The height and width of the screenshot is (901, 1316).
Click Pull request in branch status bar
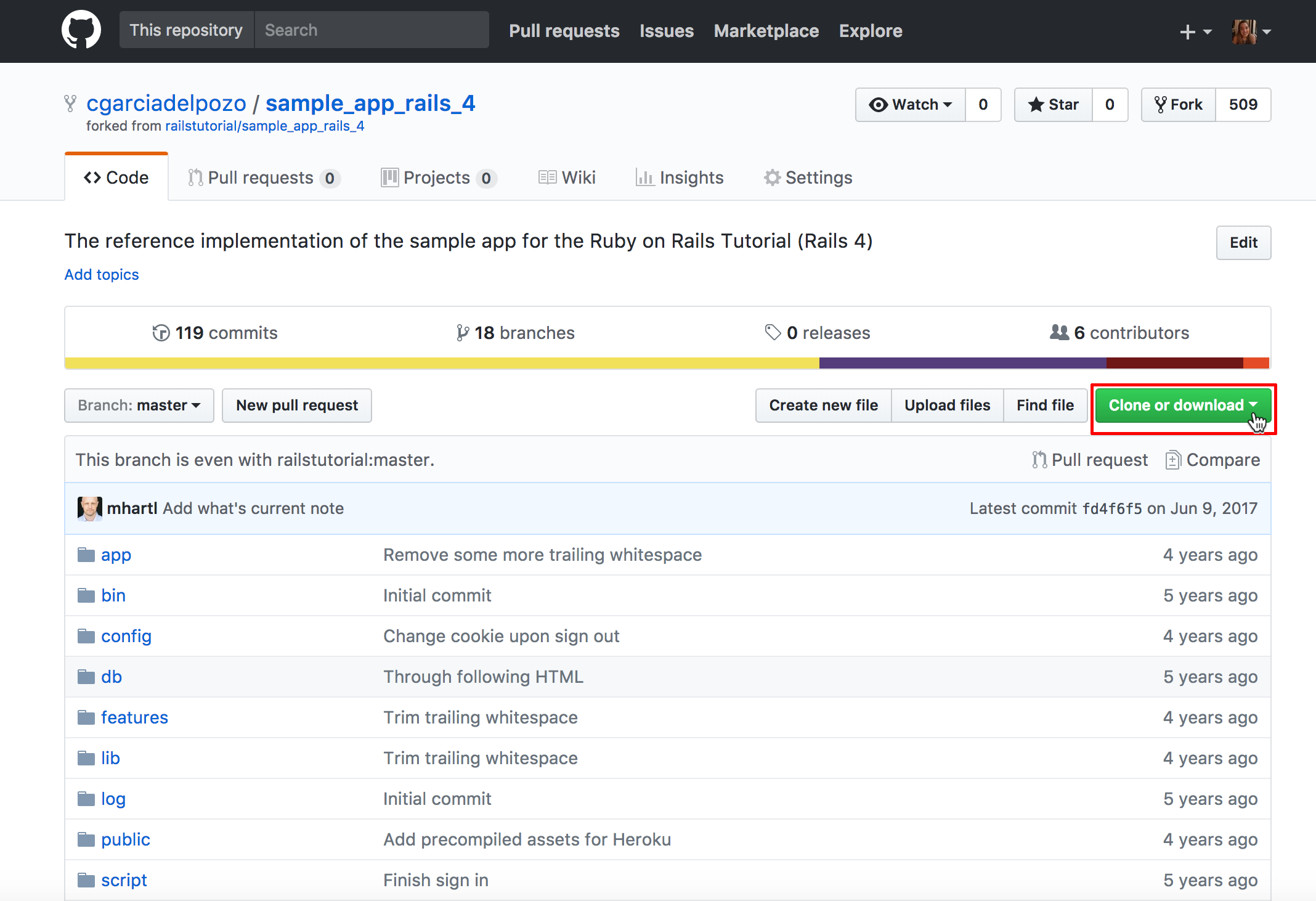point(1090,460)
